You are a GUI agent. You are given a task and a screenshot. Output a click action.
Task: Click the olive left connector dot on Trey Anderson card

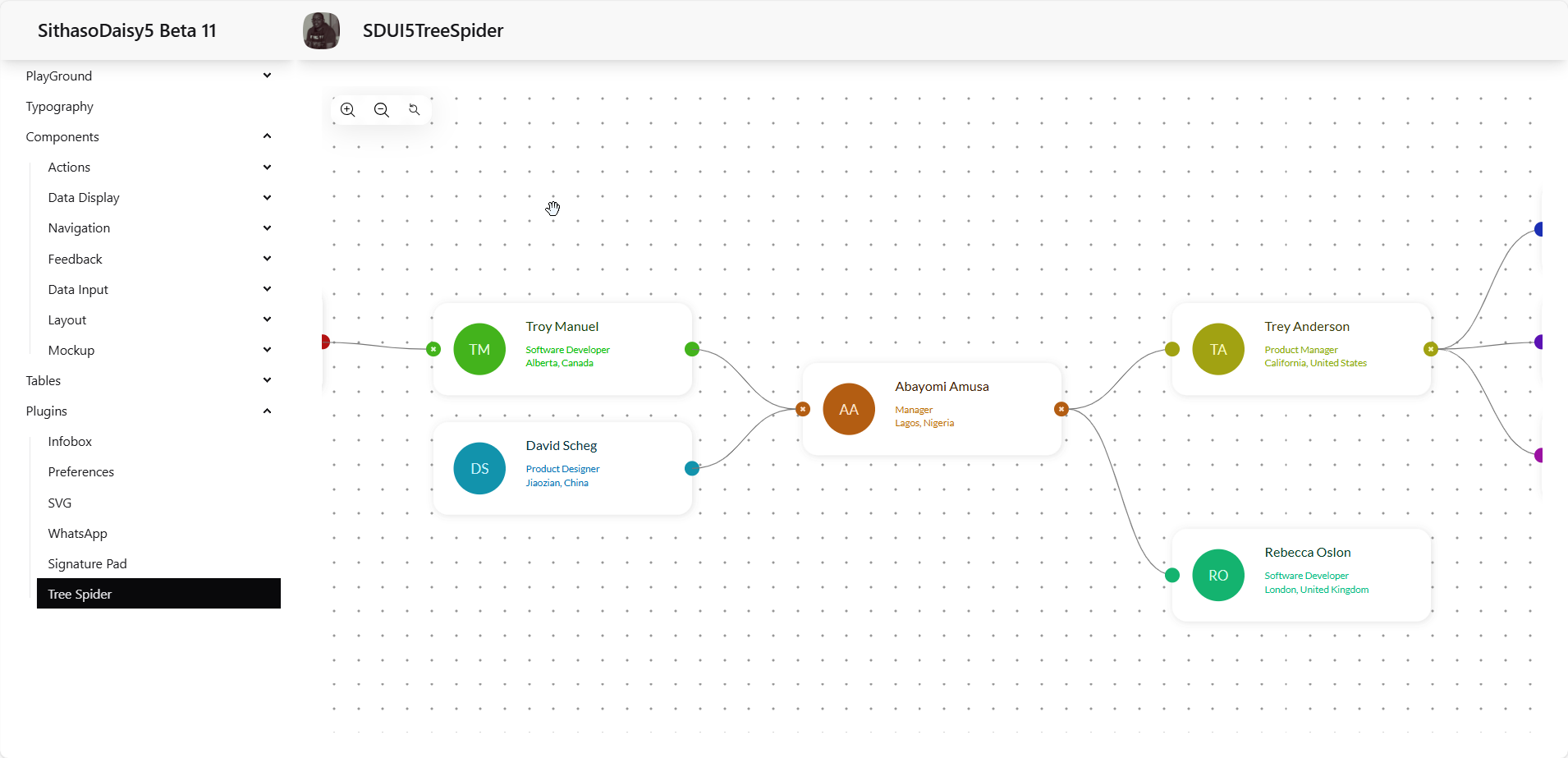1172,349
